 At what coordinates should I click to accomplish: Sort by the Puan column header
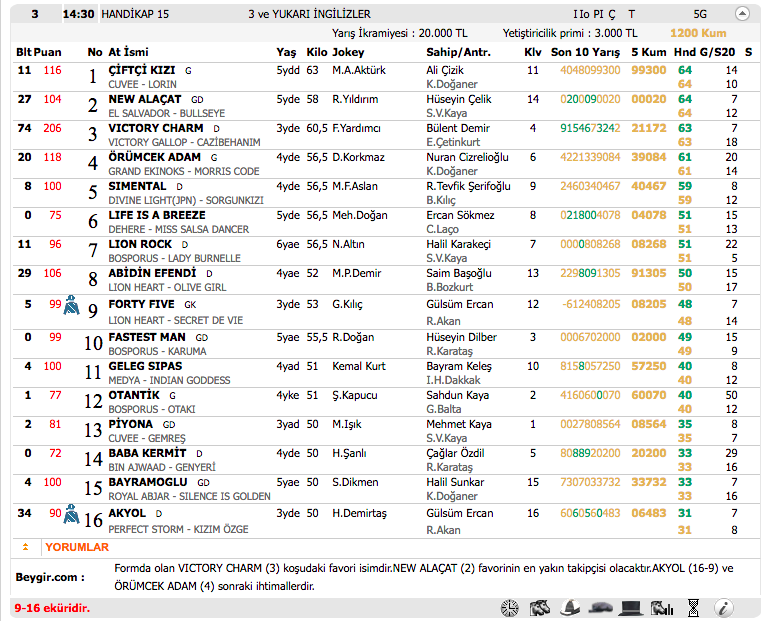tap(47, 51)
